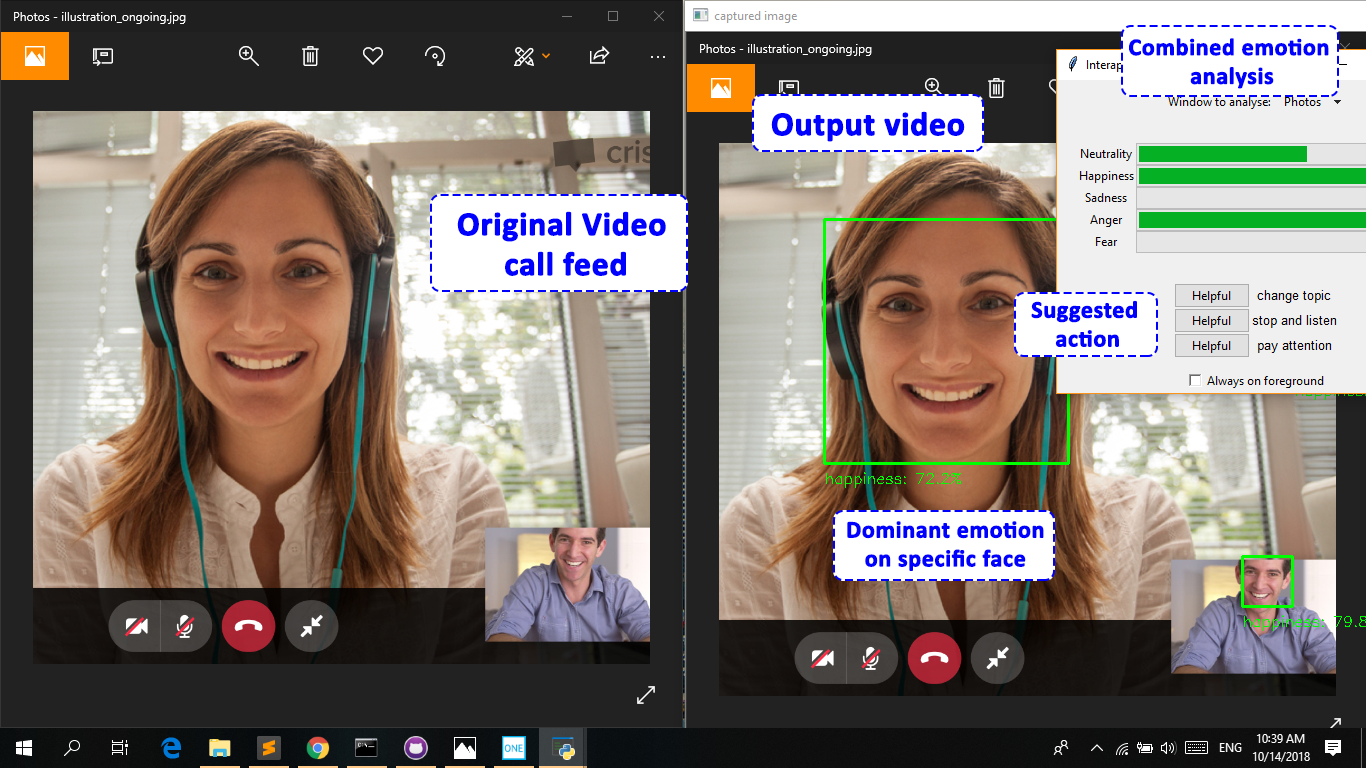
Task: Mark 'pay attention' suggestion as Helpful
Action: 1211,346
